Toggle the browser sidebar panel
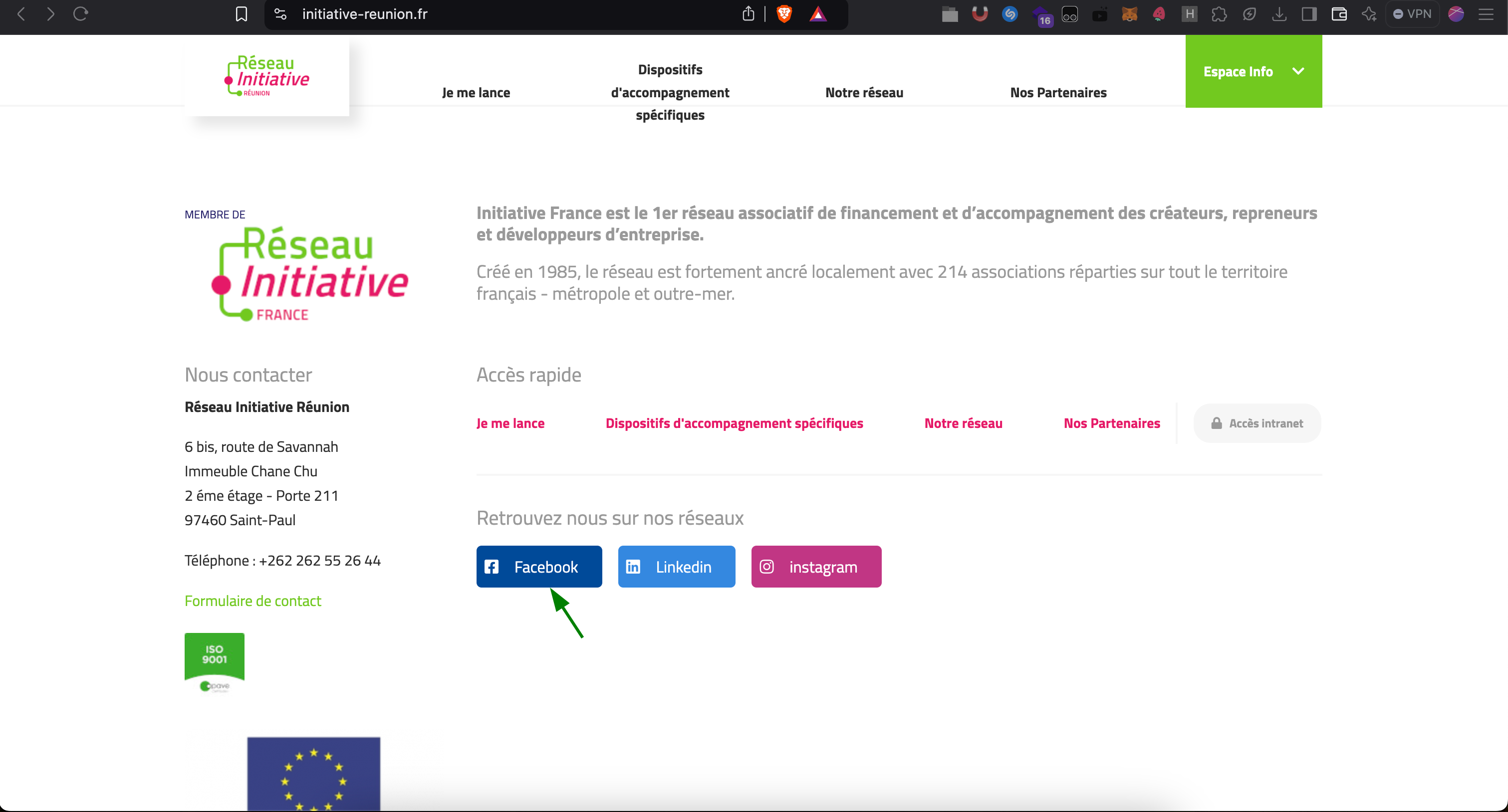 [1309, 14]
